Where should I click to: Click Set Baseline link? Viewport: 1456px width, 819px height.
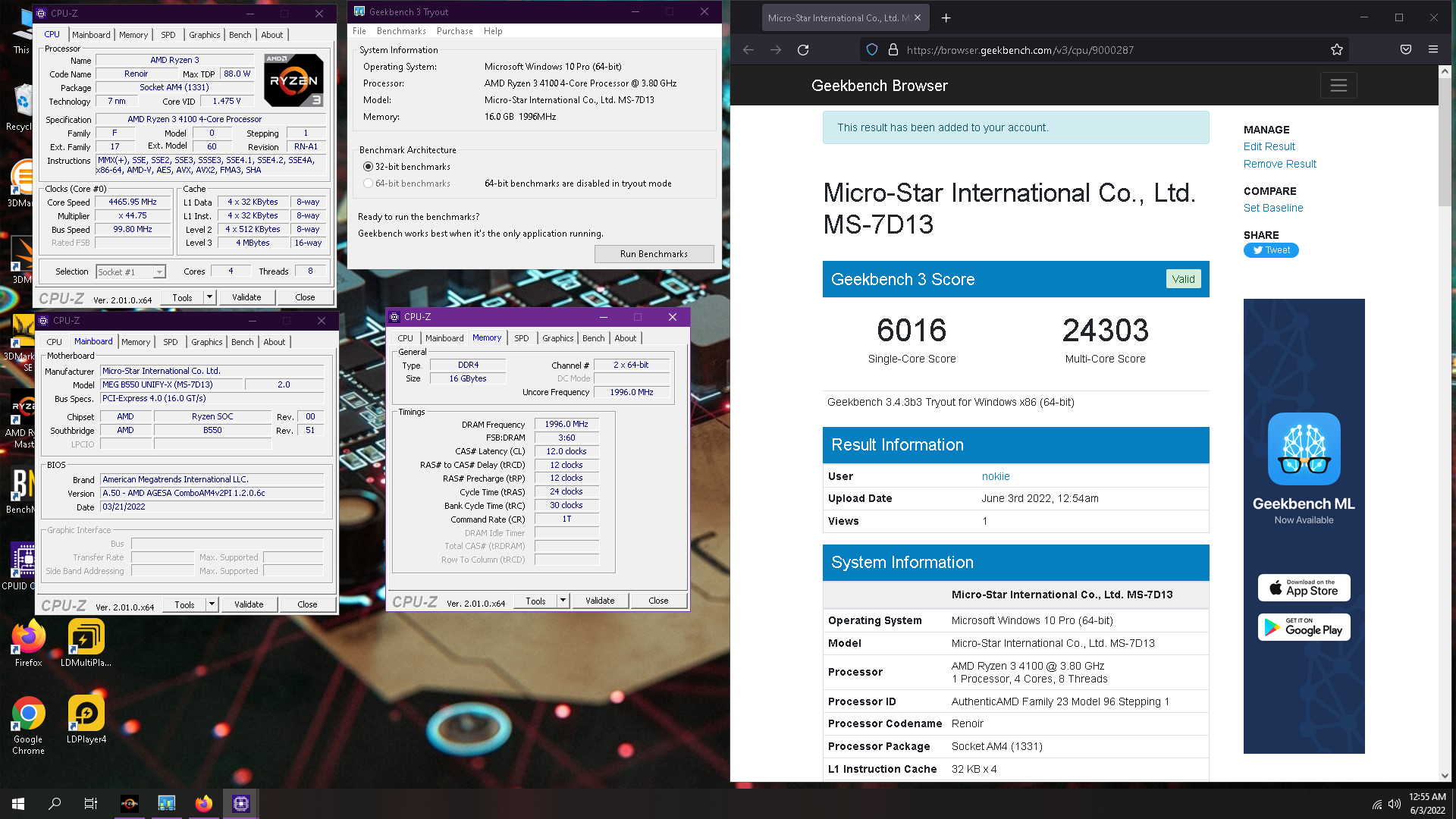[1273, 208]
